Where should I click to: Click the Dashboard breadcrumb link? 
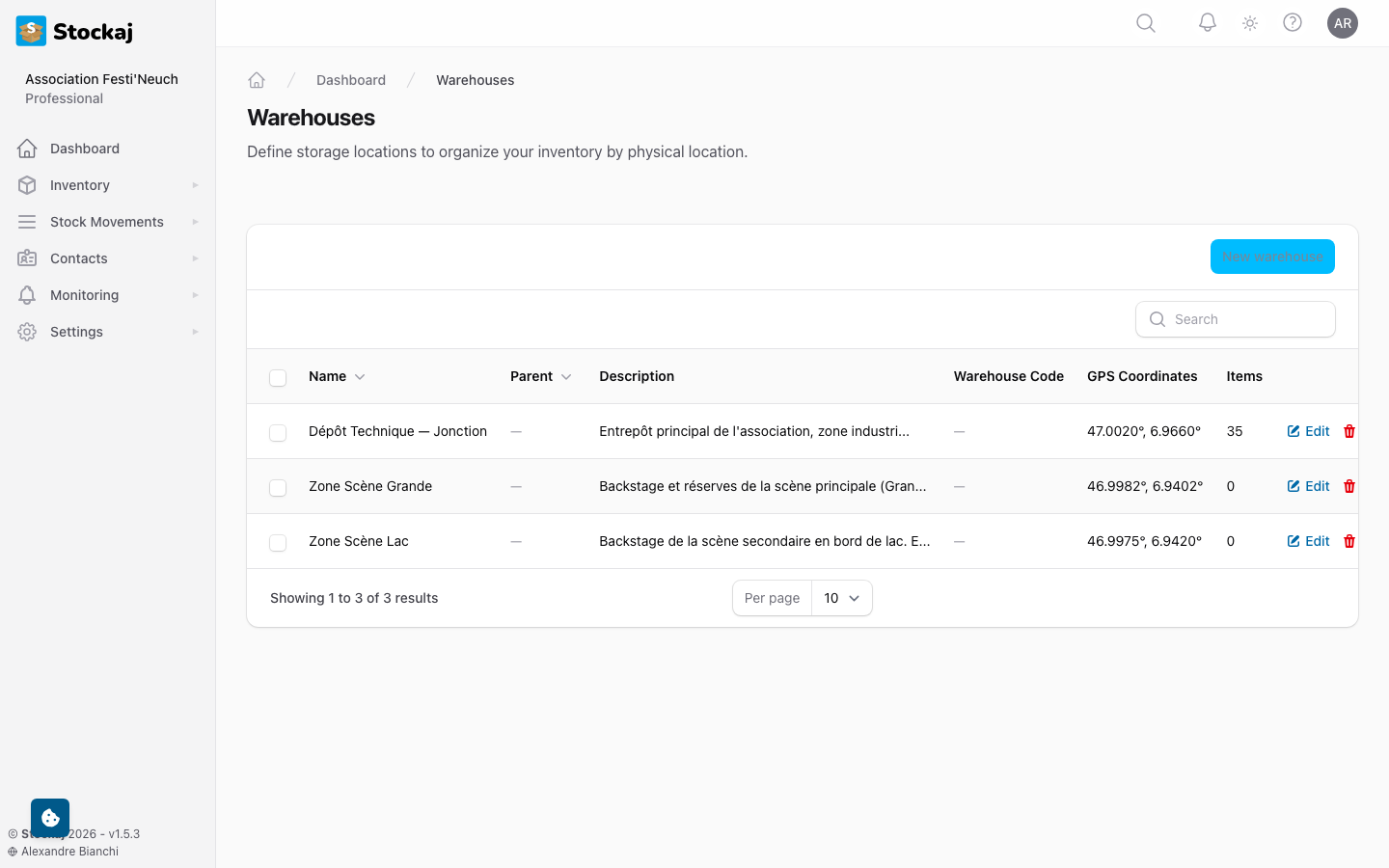351,80
